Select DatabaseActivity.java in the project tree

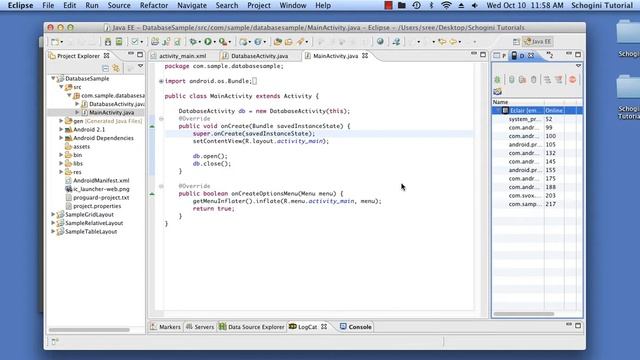click(x=117, y=104)
